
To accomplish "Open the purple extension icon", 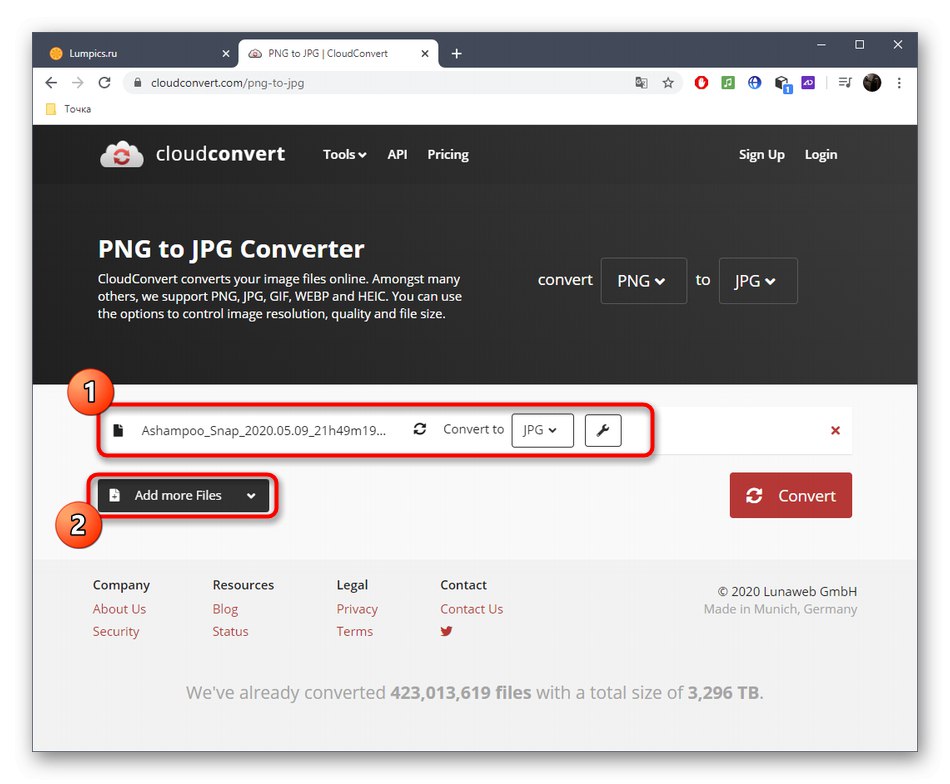I will point(808,82).
